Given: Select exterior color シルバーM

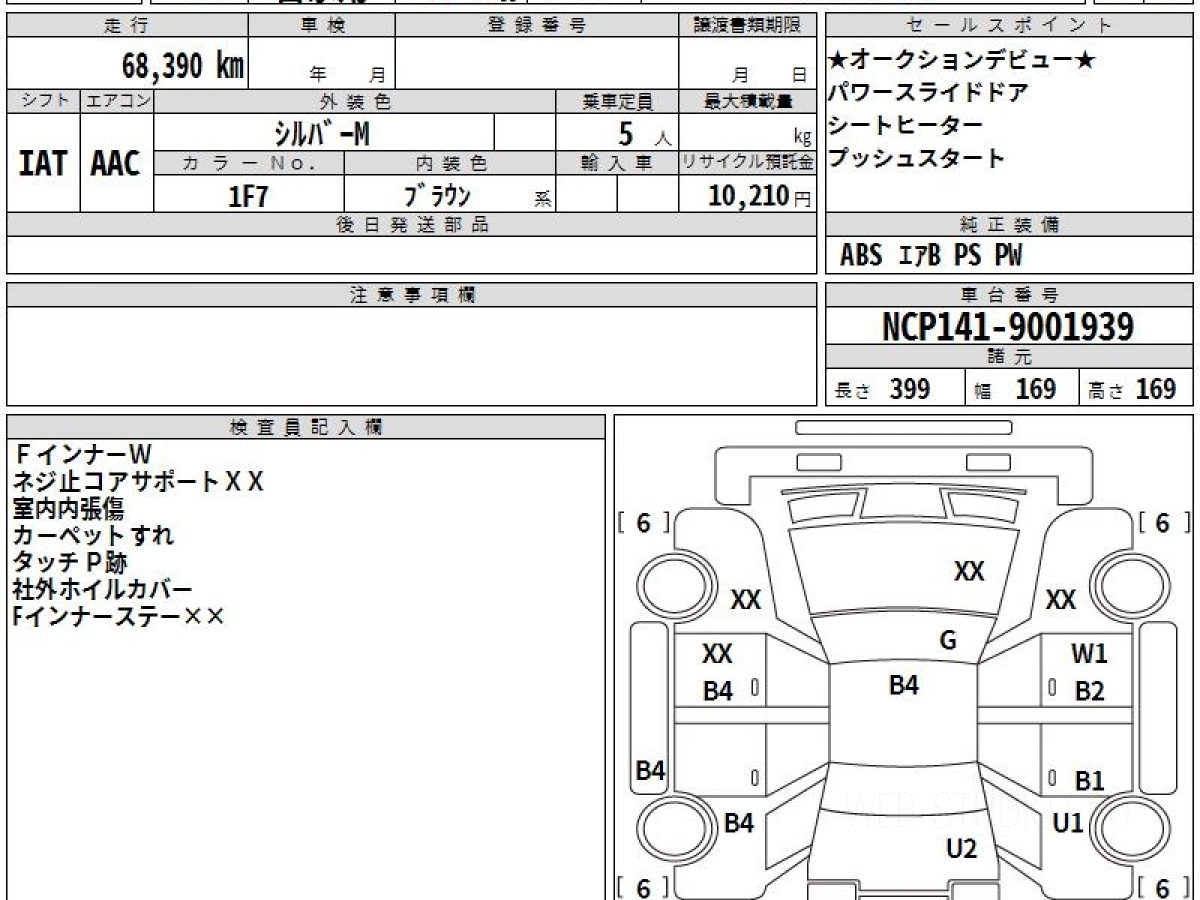Looking at the screenshot, I should tap(322, 132).
